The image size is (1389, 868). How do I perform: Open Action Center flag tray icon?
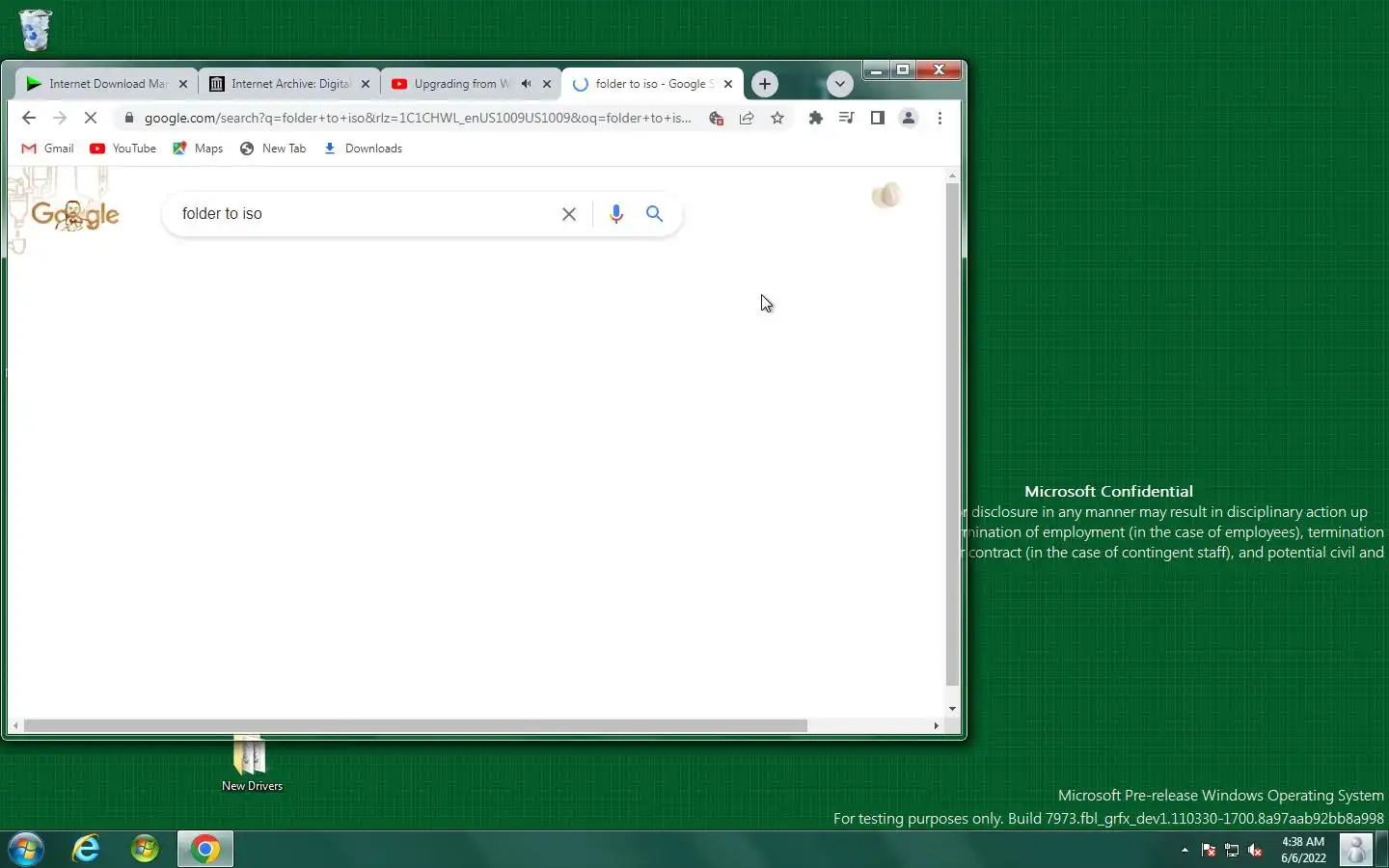coord(1209,850)
